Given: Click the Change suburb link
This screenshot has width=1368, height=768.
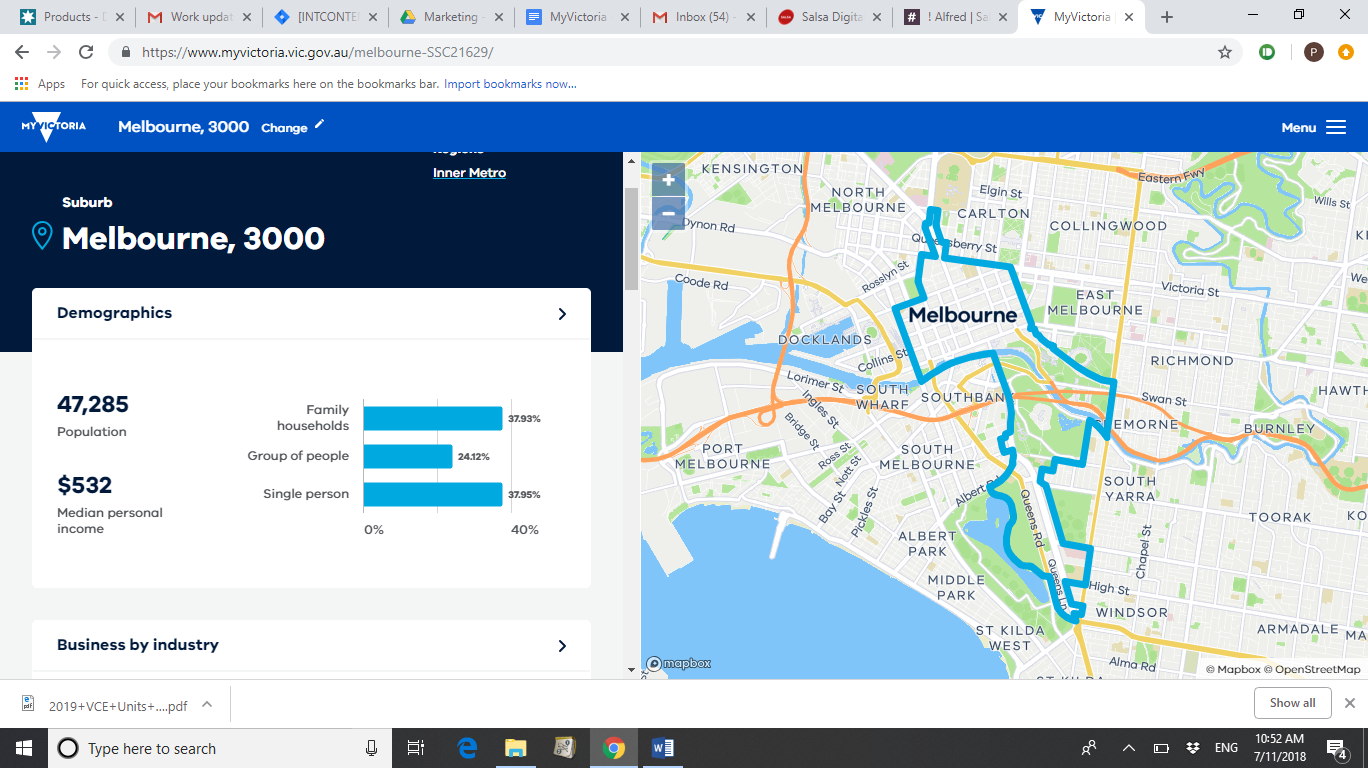Looking at the screenshot, I should [284, 128].
